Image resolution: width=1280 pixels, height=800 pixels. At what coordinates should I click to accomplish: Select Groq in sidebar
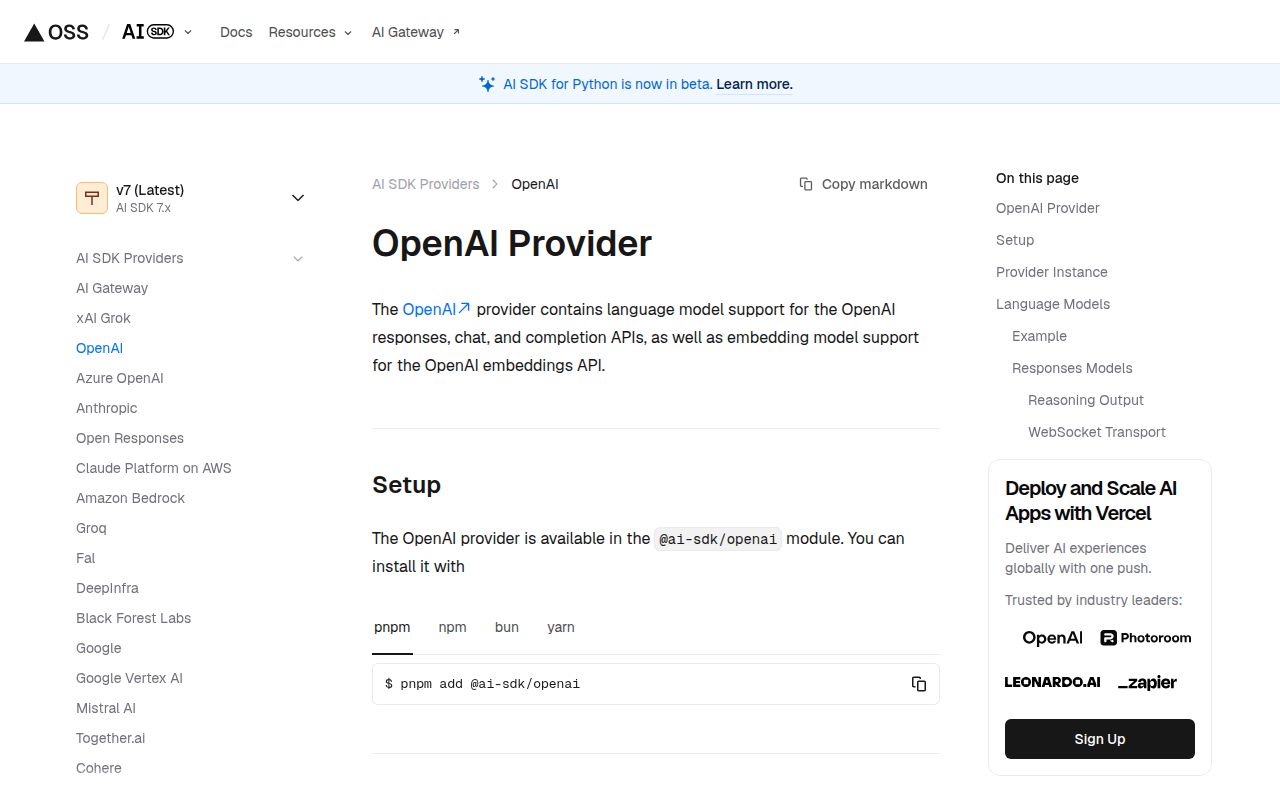(91, 528)
